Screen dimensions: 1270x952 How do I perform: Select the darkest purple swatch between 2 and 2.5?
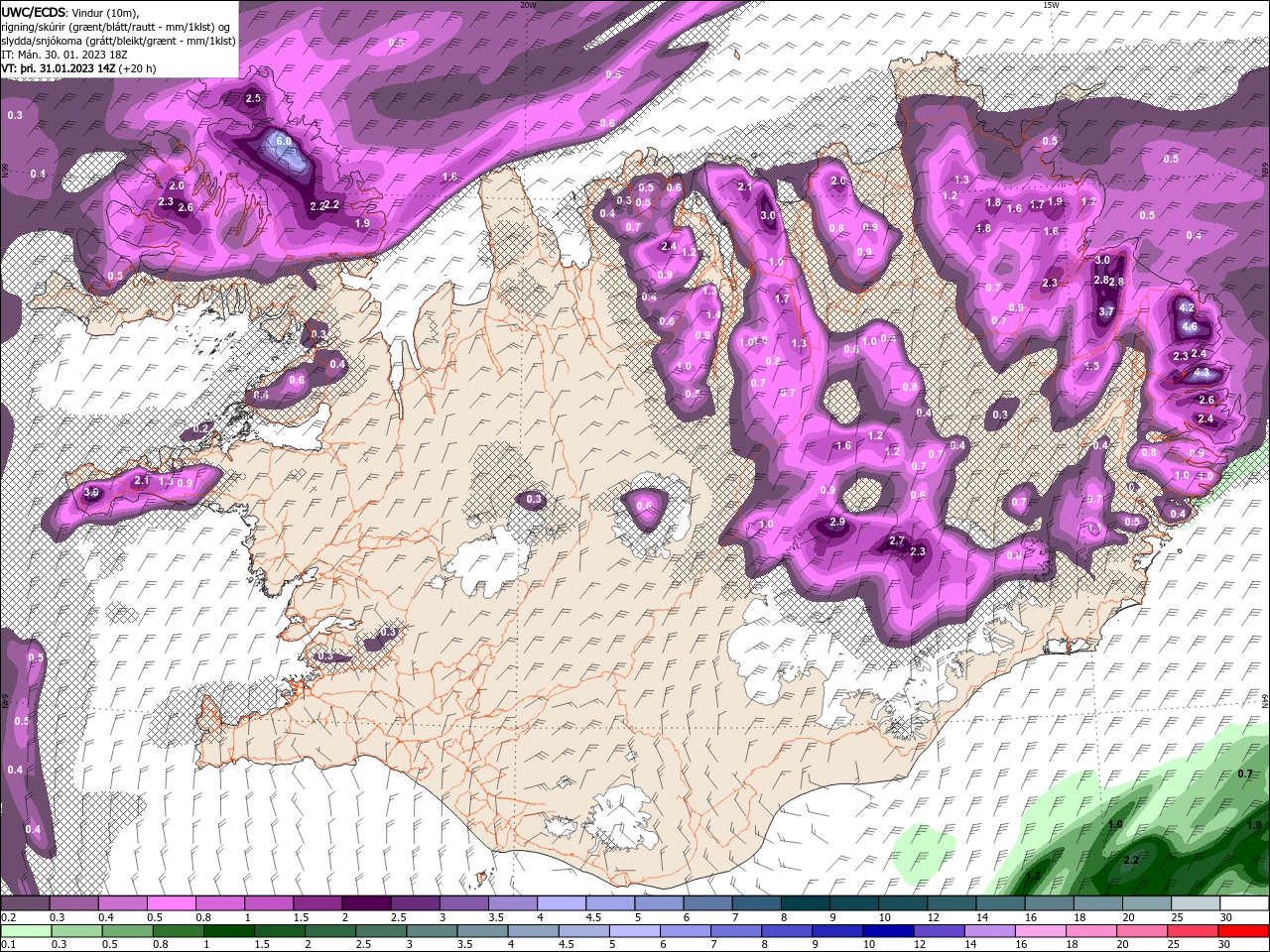365,903
